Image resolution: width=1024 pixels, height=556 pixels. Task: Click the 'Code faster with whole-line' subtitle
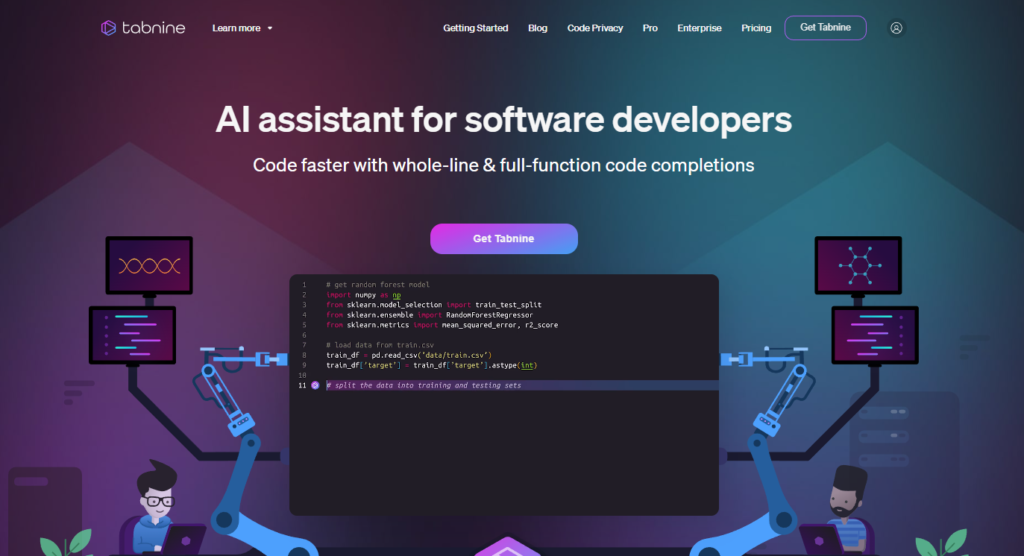coord(504,165)
